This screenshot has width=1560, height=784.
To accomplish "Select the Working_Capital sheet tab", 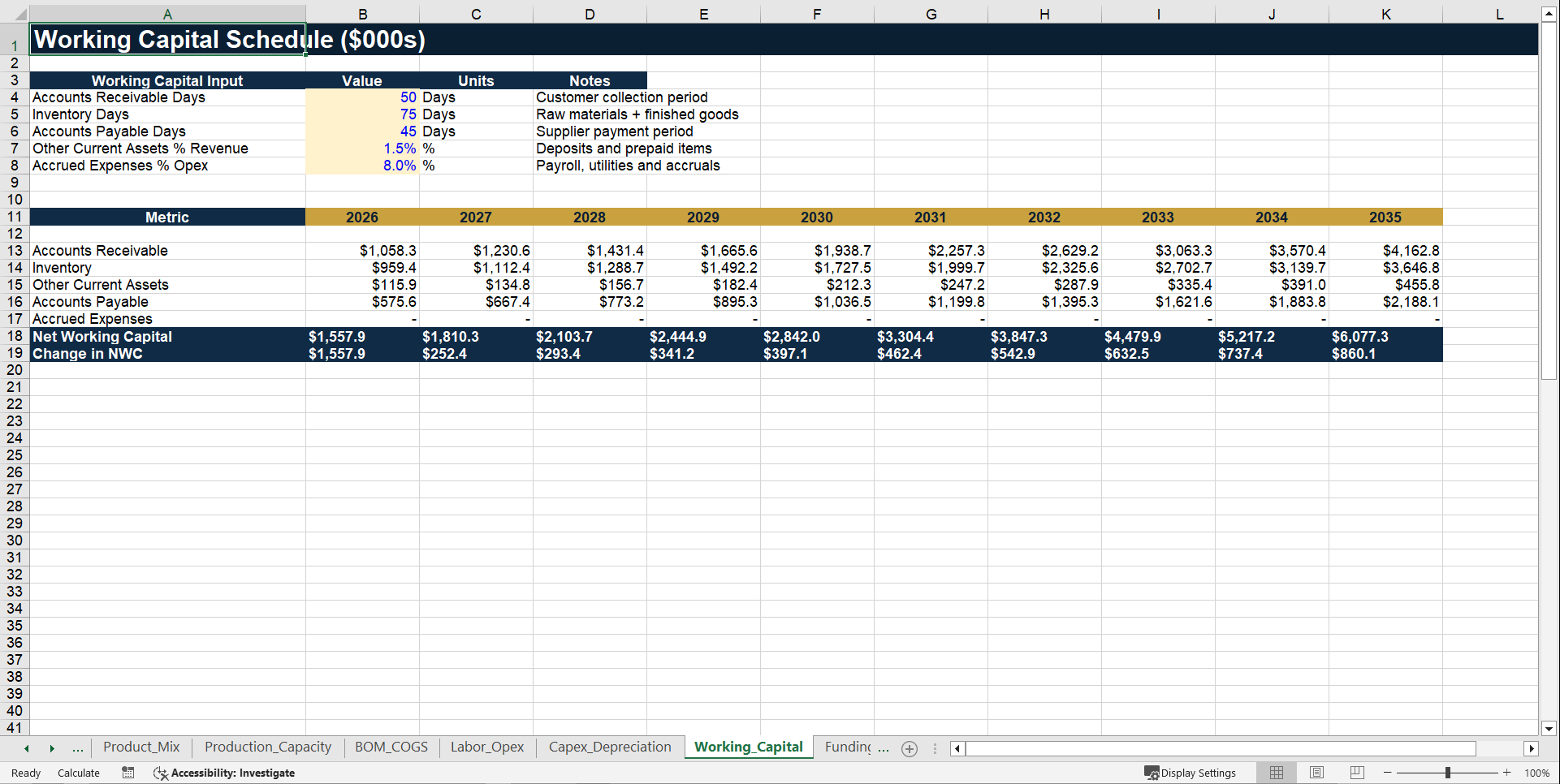I will [x=749, y=747].
